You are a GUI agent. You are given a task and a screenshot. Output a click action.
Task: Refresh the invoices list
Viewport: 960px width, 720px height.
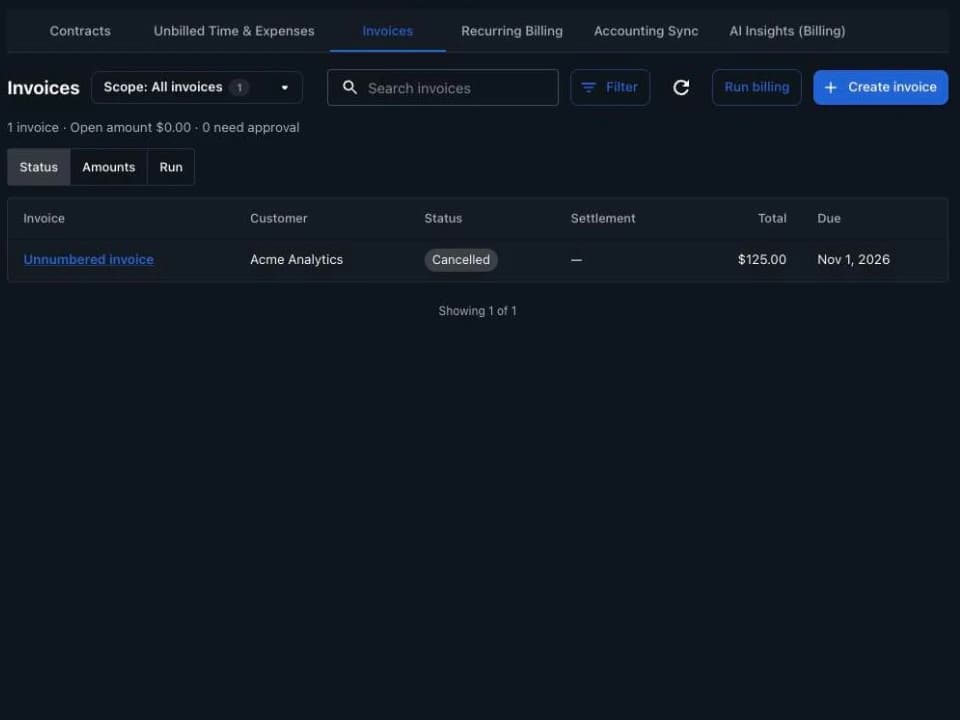coord(681,88)
